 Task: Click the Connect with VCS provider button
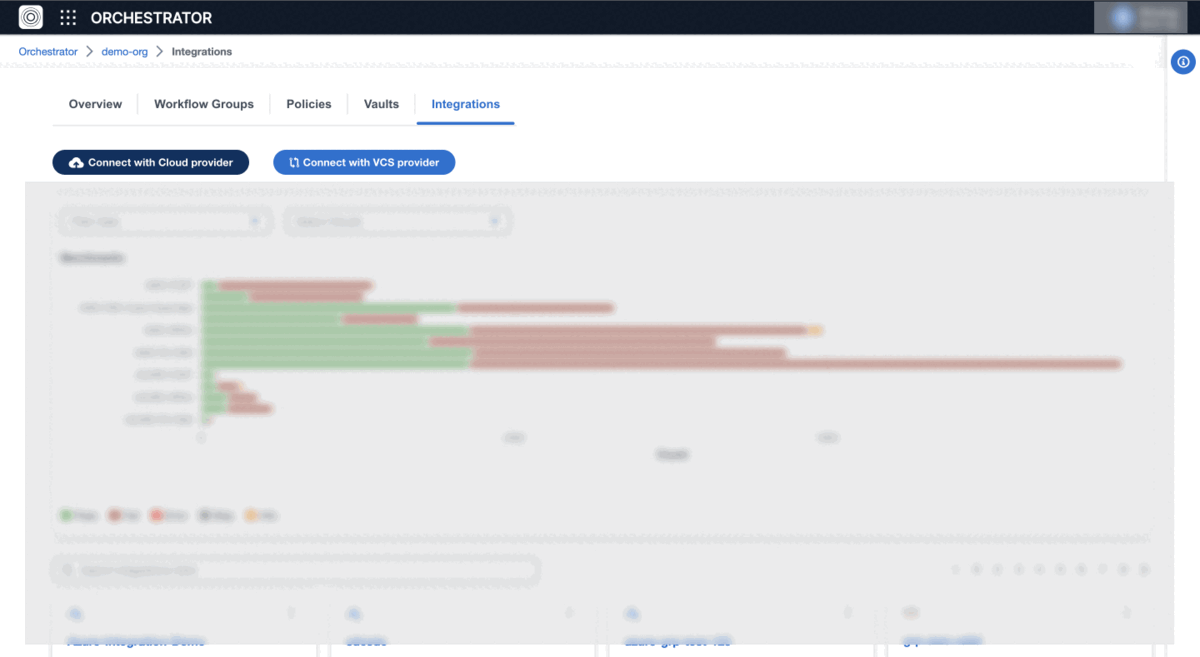pos(364,162)
